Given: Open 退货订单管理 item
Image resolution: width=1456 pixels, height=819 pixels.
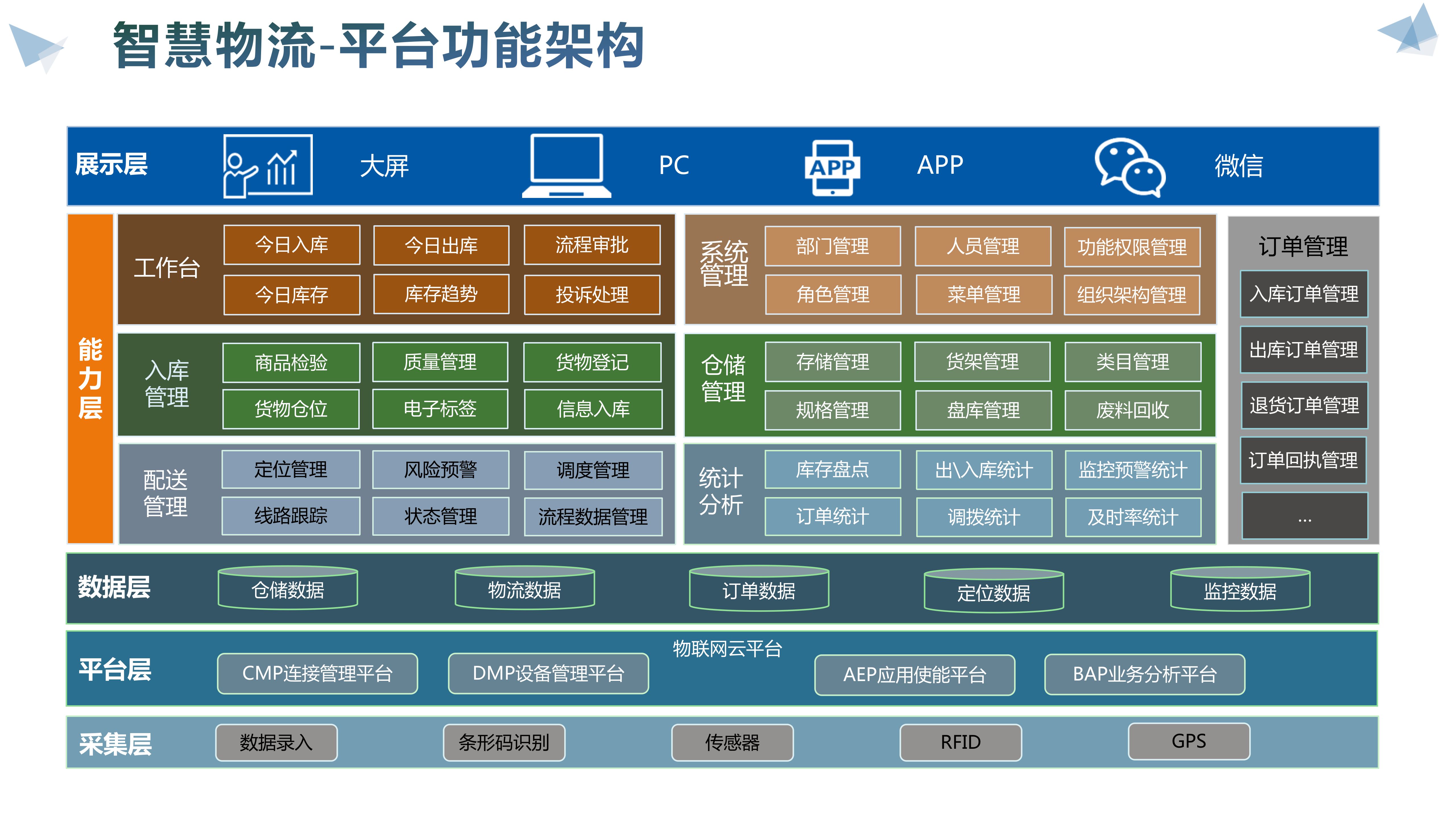Looking at the screenshot, I should [x=1304, y=405].
